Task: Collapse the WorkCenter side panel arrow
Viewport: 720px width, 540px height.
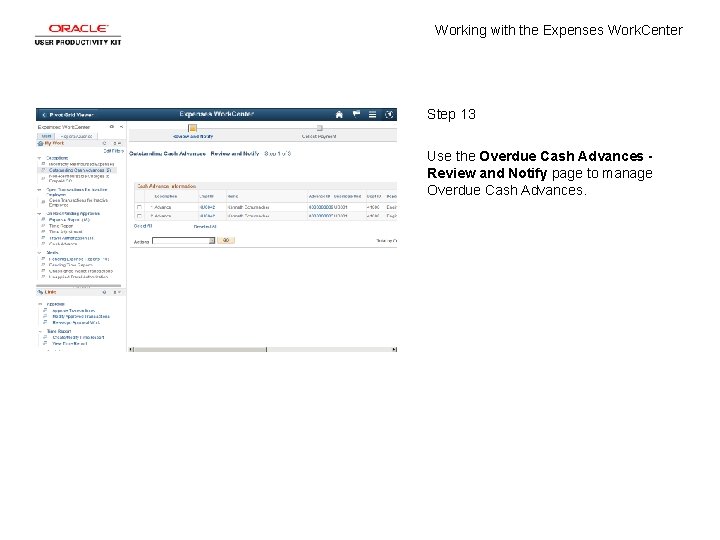Action: [121, 127]
